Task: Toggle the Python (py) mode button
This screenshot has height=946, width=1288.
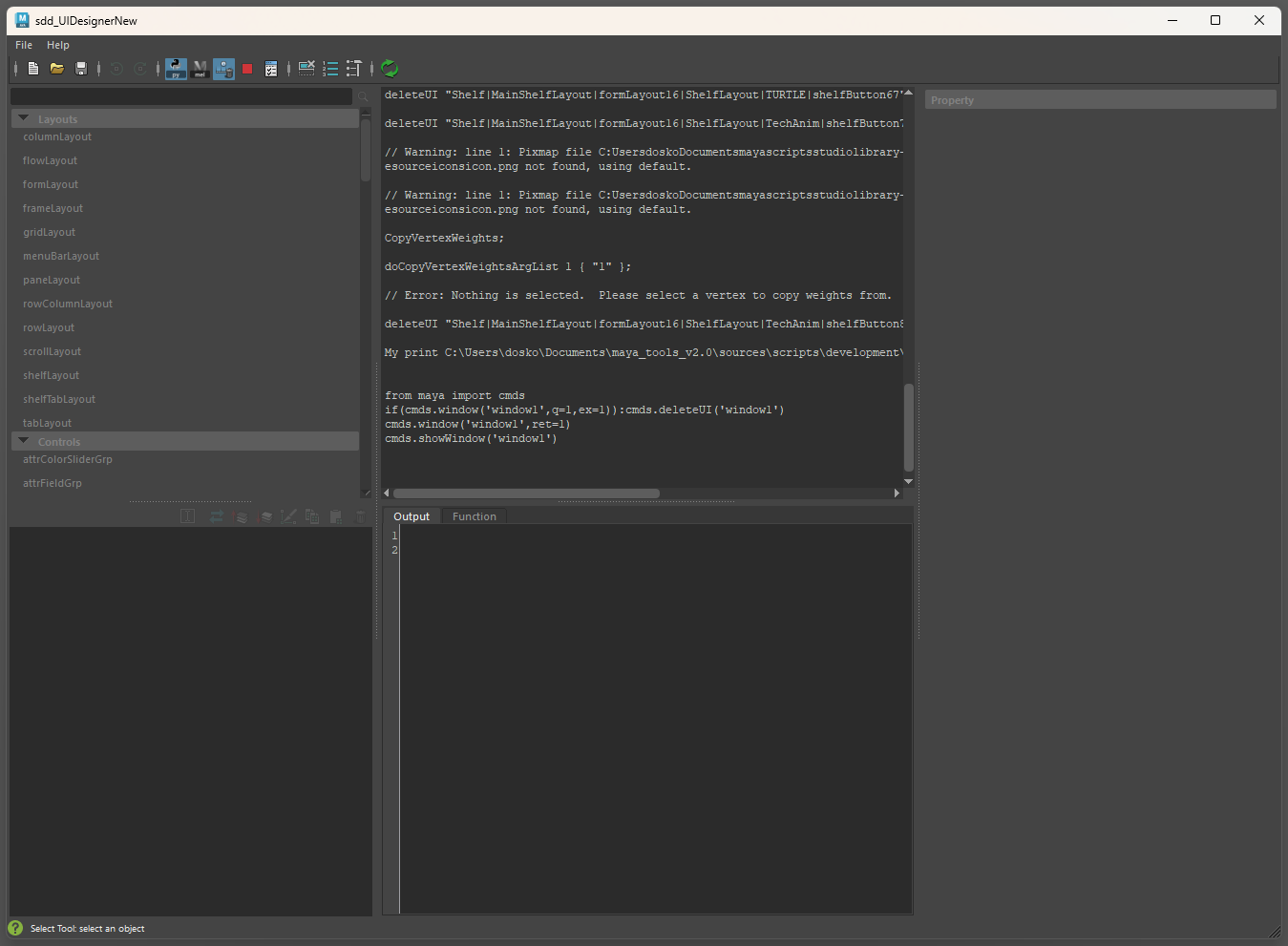Action: [x=176, y=69]
